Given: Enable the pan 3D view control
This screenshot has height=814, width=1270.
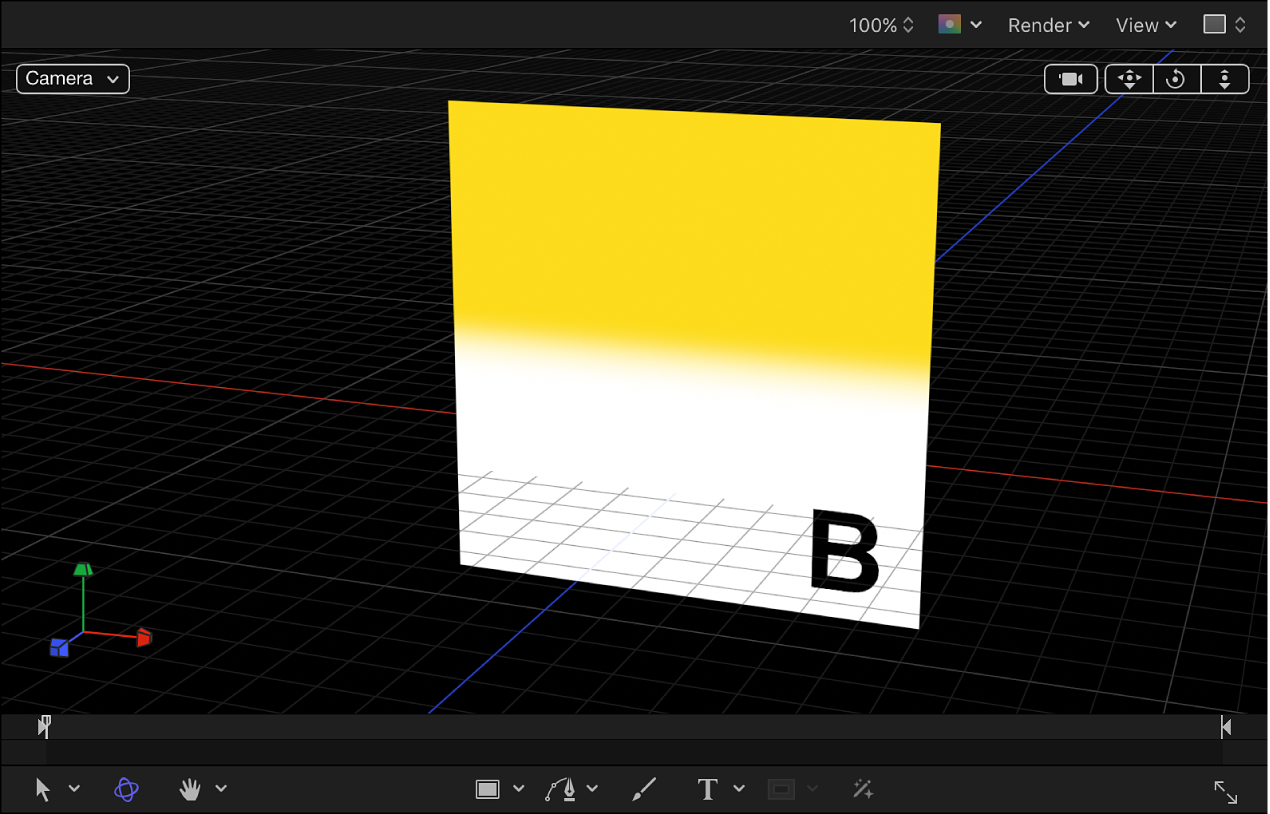Looking at the screenshot, I should click(1128, 79).
